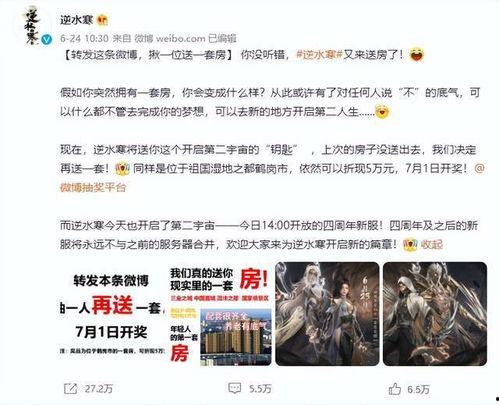Viewport: 499px width, 405px height.
Task: Click the 逆水寒 account name
Action: point(76,20)
